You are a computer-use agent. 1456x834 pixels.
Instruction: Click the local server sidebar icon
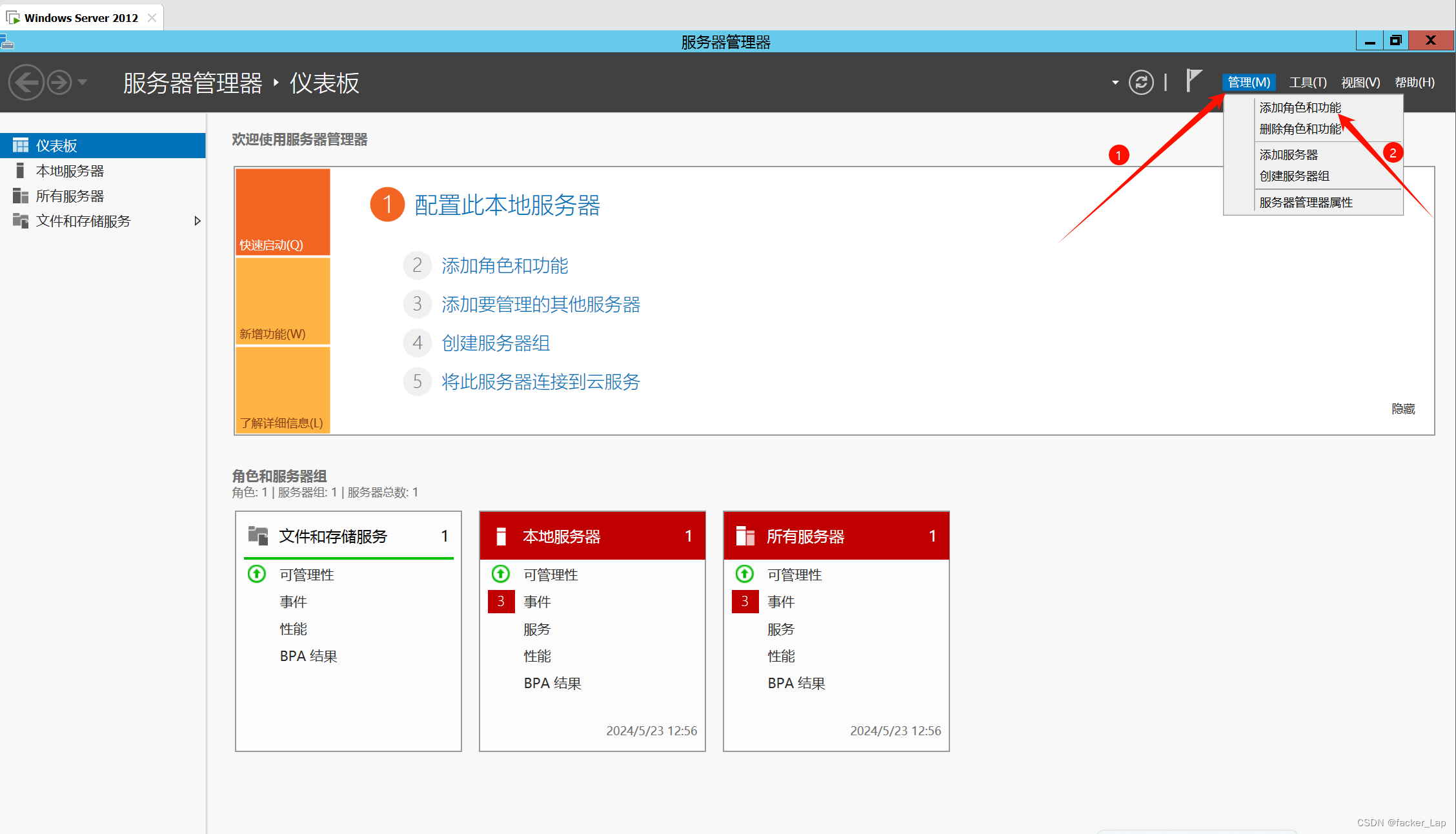point(20,171)
